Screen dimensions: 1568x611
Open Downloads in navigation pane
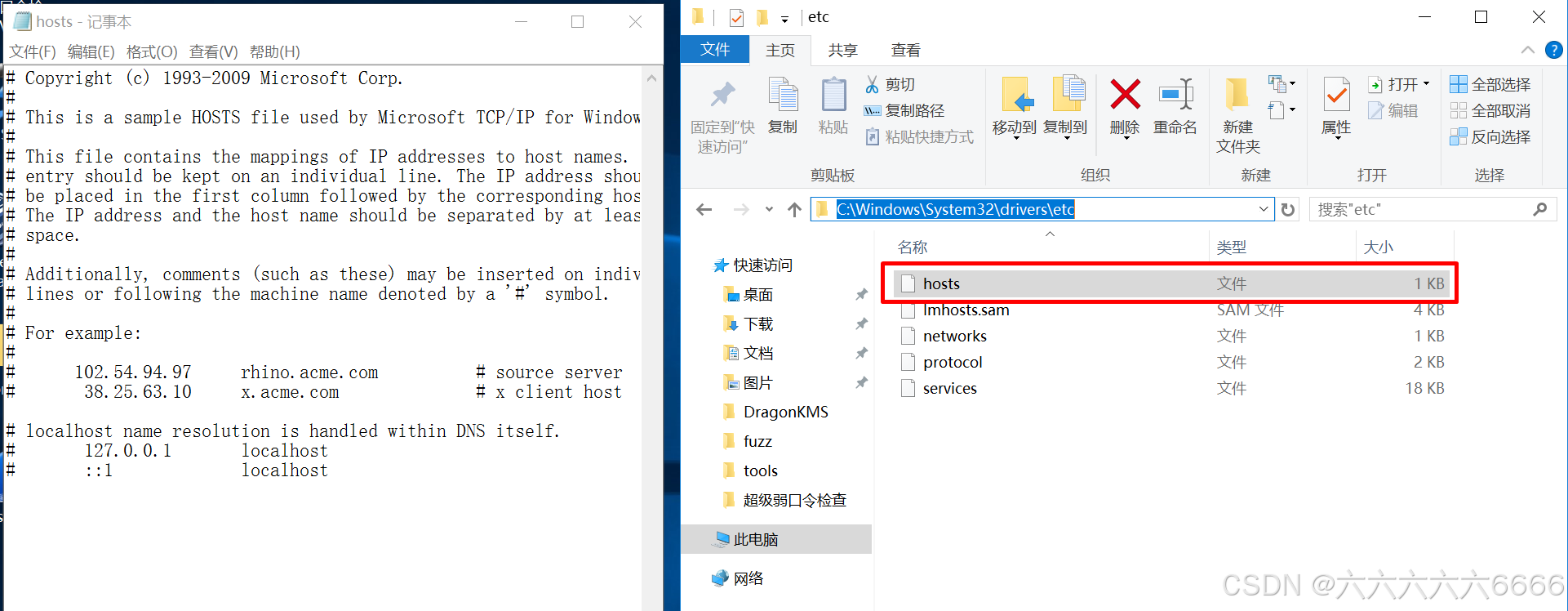coord(748,324)
